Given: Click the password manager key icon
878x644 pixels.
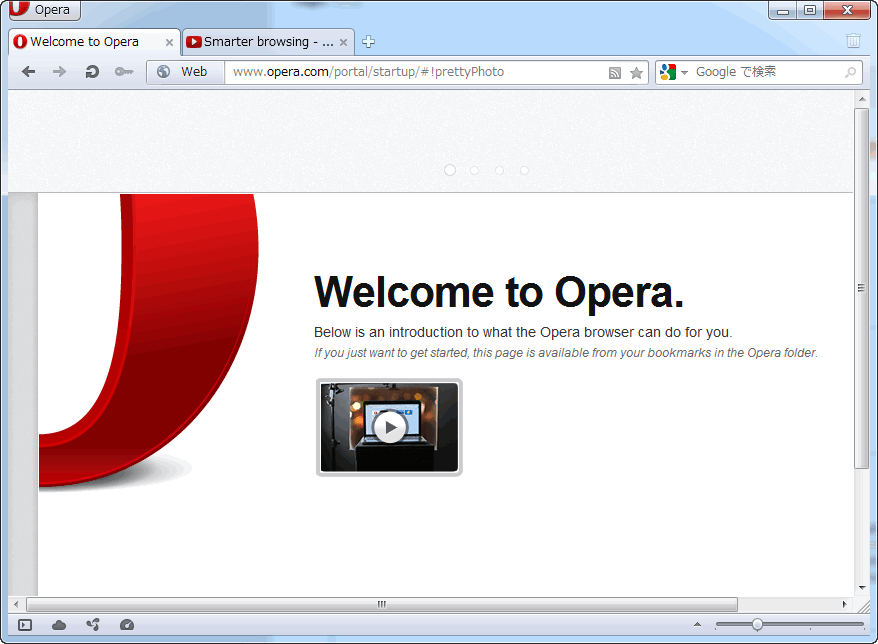Looking at the screenshot, I should [x=124, y=72].
